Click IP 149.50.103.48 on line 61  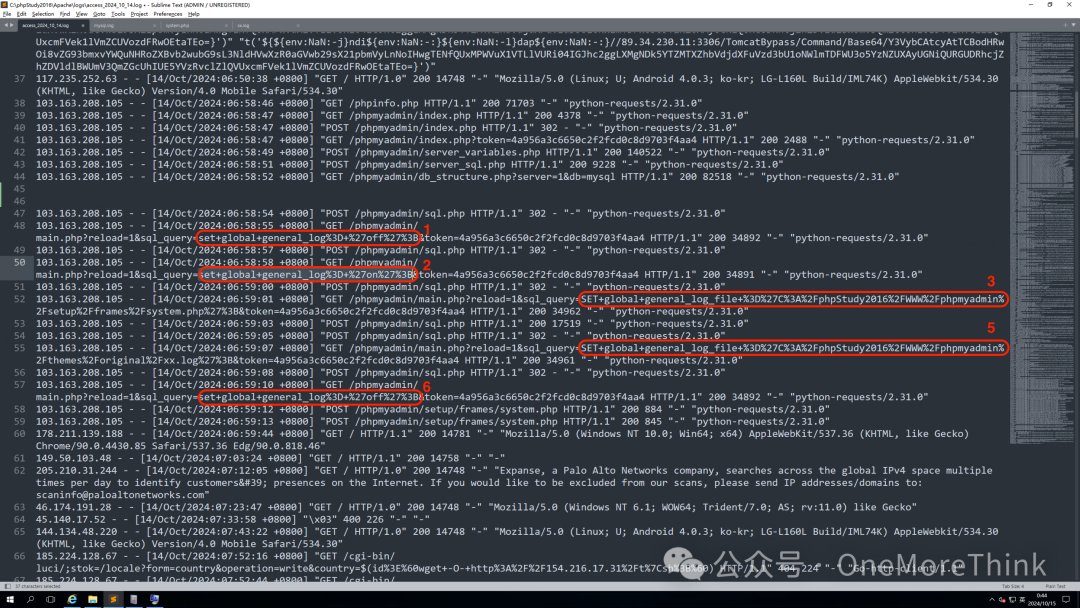74,458
